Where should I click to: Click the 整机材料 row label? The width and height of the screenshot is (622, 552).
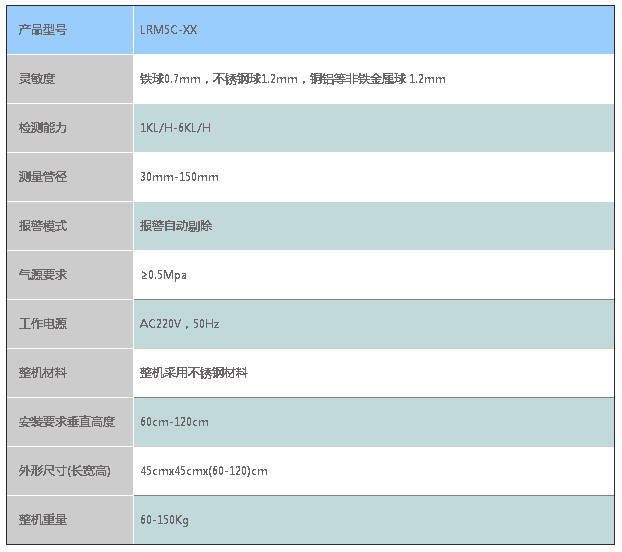[x=43, y=373]
